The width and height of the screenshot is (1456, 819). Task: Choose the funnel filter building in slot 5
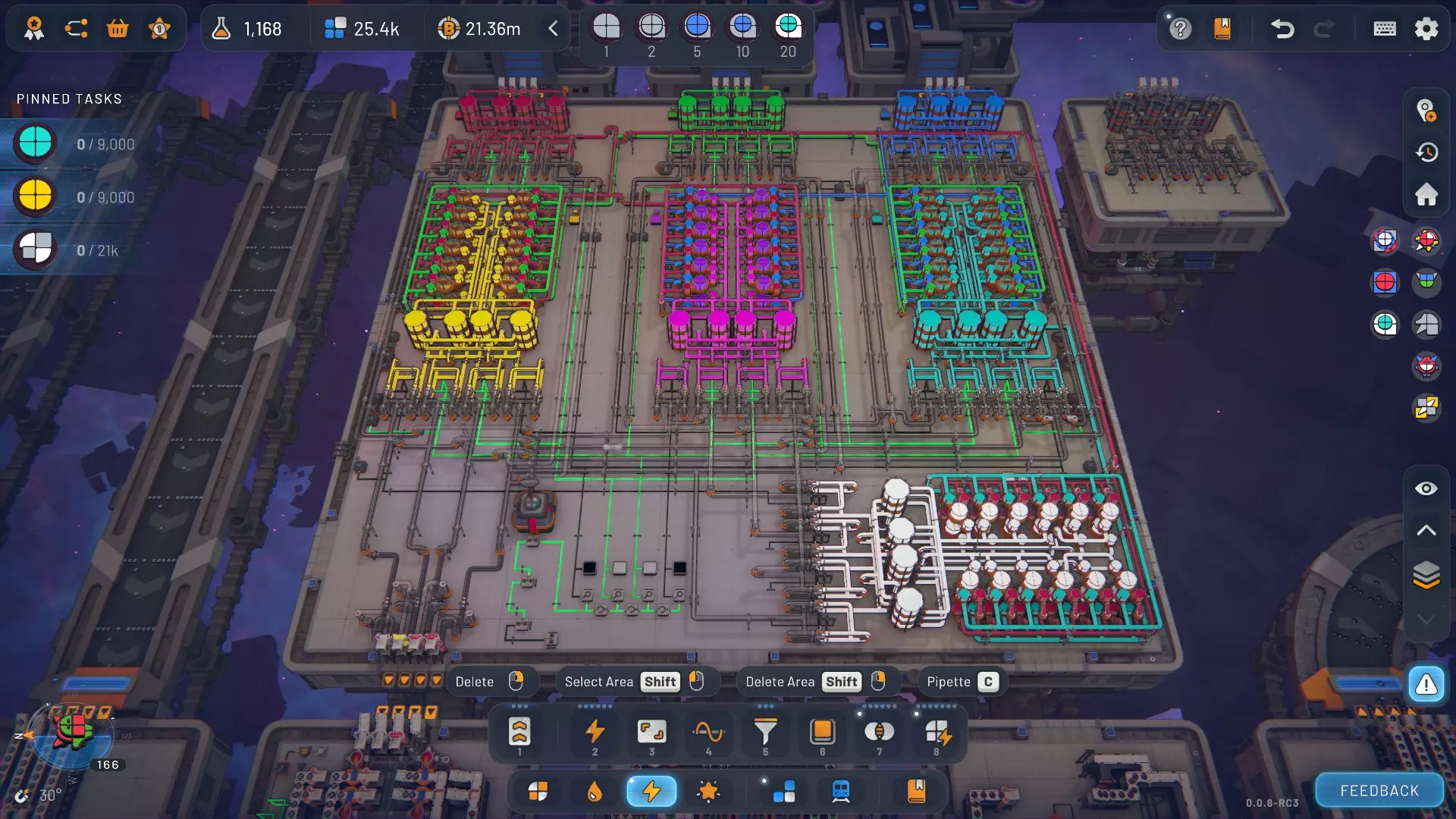(x=765, y=733)
